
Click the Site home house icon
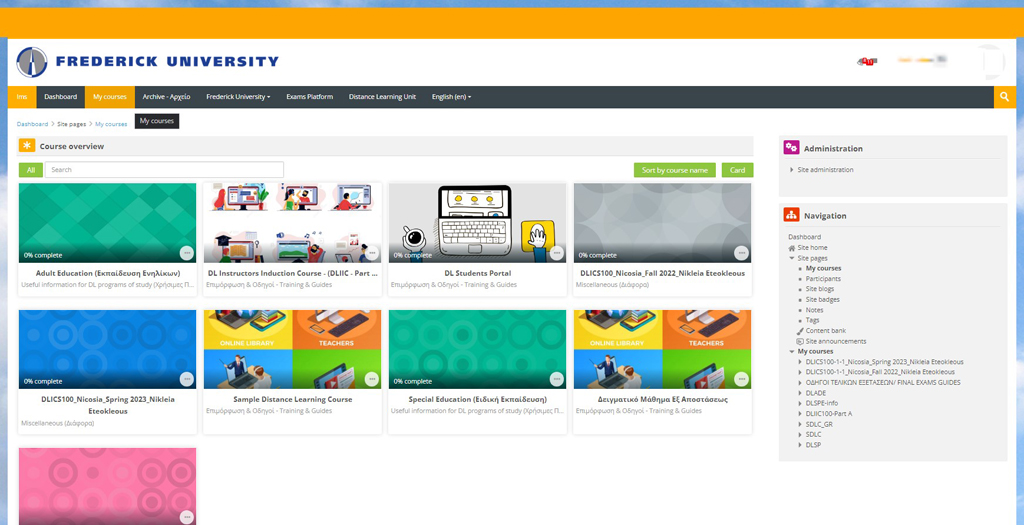792,247
